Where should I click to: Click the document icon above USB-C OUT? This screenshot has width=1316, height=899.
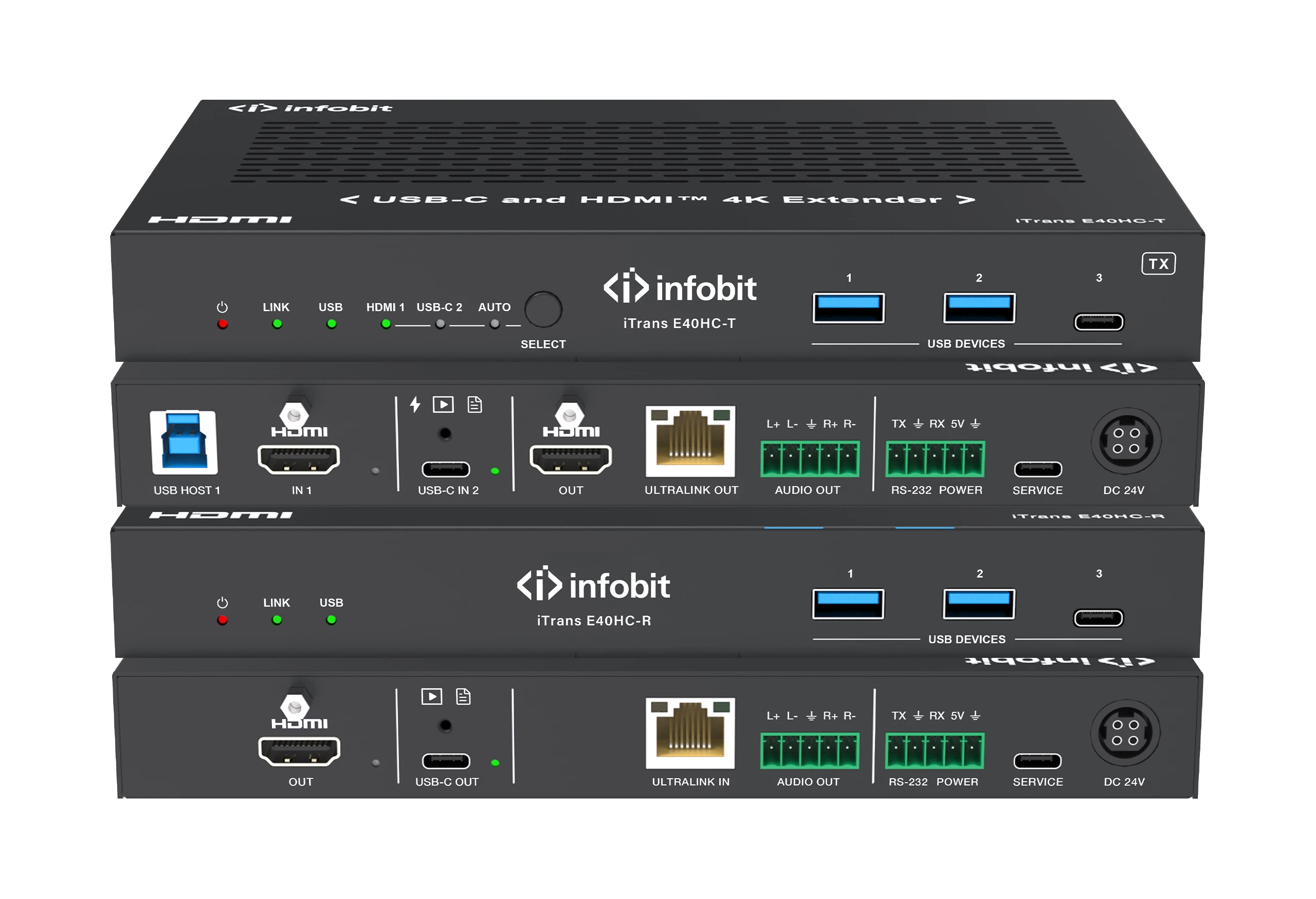click(x=463, y=696)
